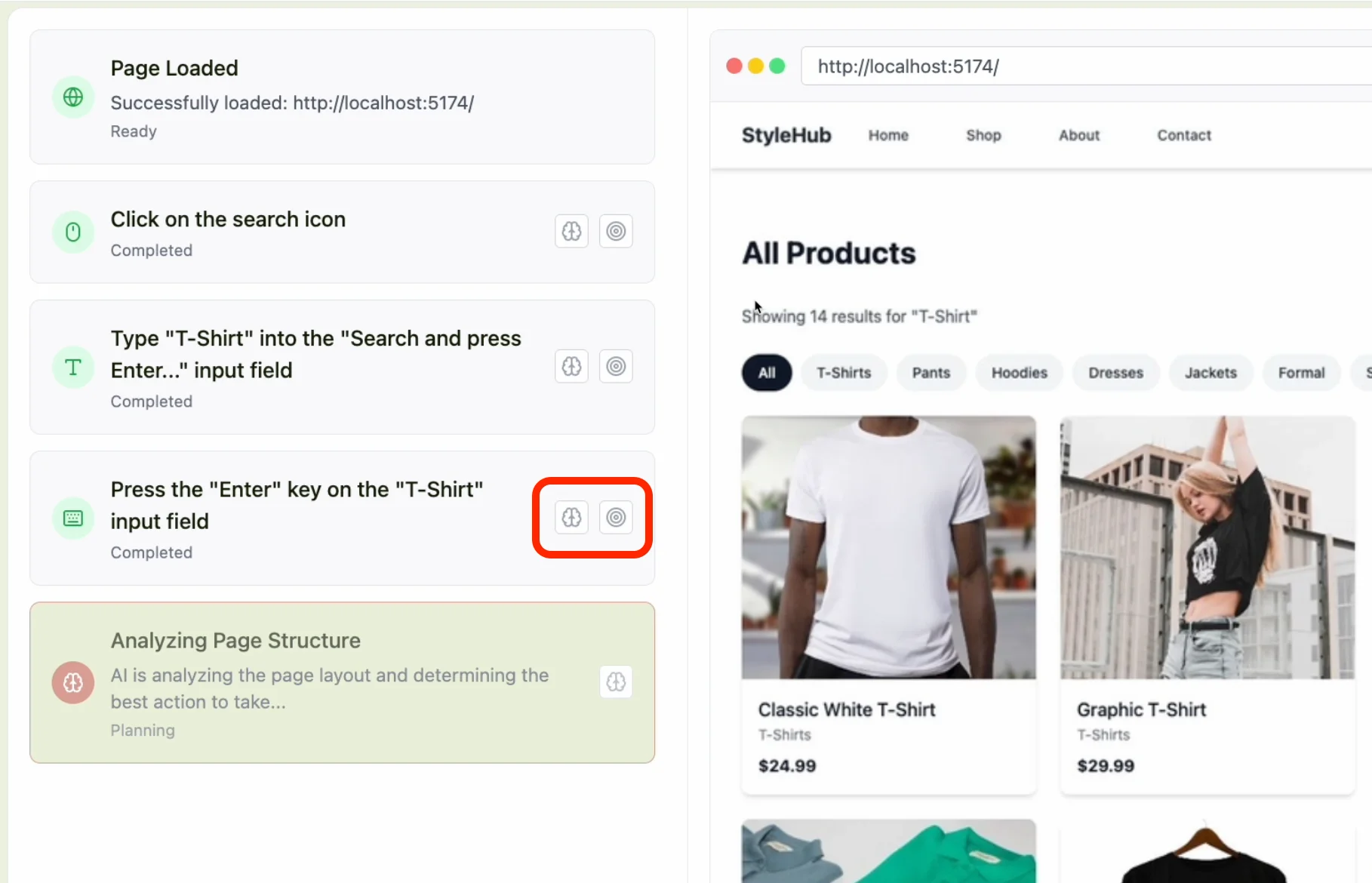Go to the About page
Viewport: 1372px width, 883px height.
click(x=1078, y=135)
